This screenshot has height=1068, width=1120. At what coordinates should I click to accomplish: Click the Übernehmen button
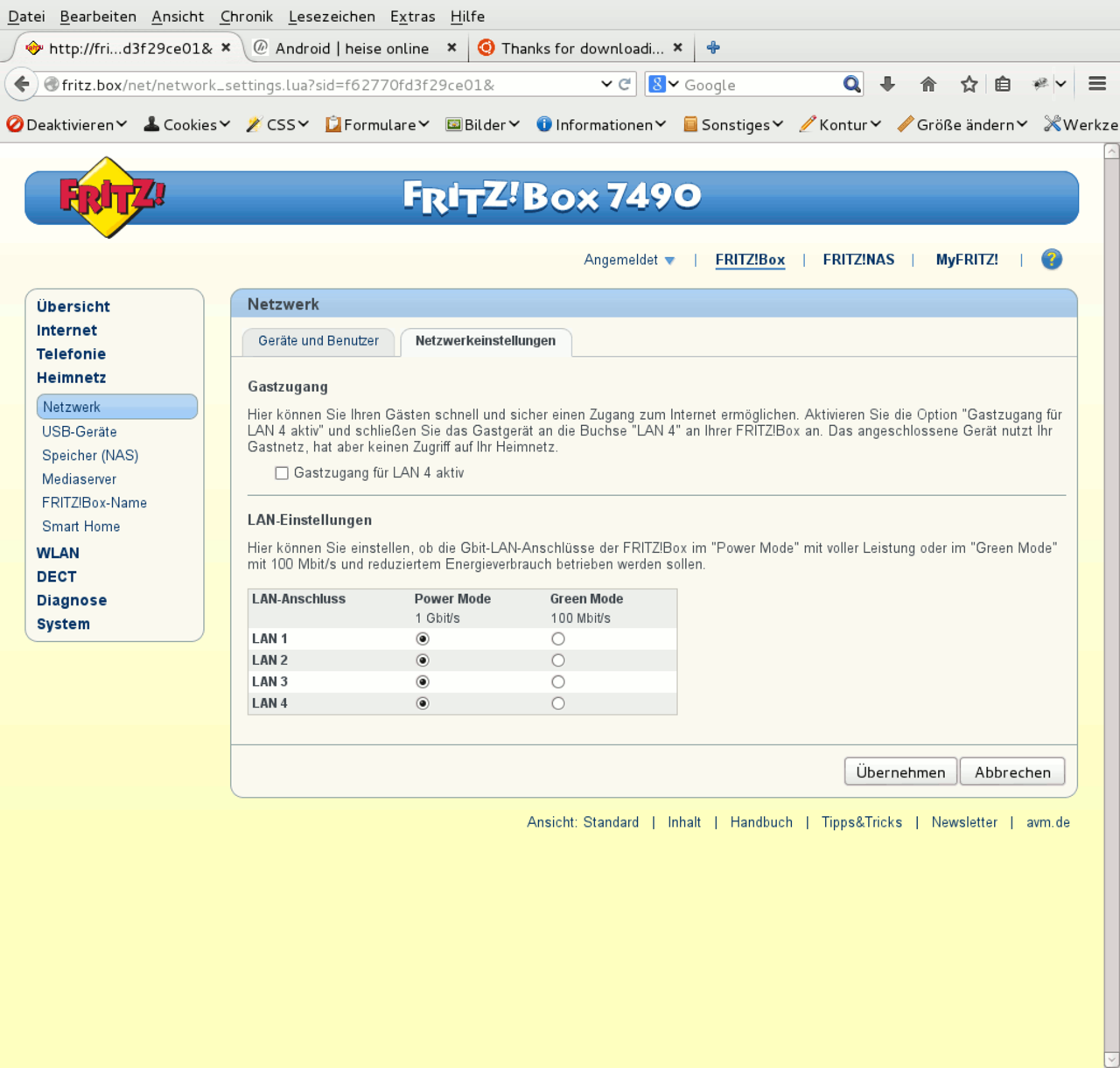900,771
